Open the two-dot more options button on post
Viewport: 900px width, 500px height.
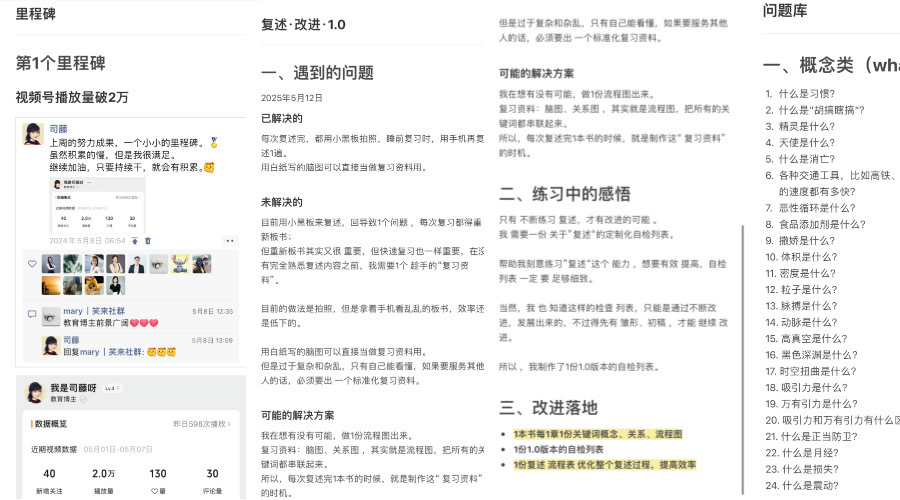pyautogui.click(x=229, y=240)
